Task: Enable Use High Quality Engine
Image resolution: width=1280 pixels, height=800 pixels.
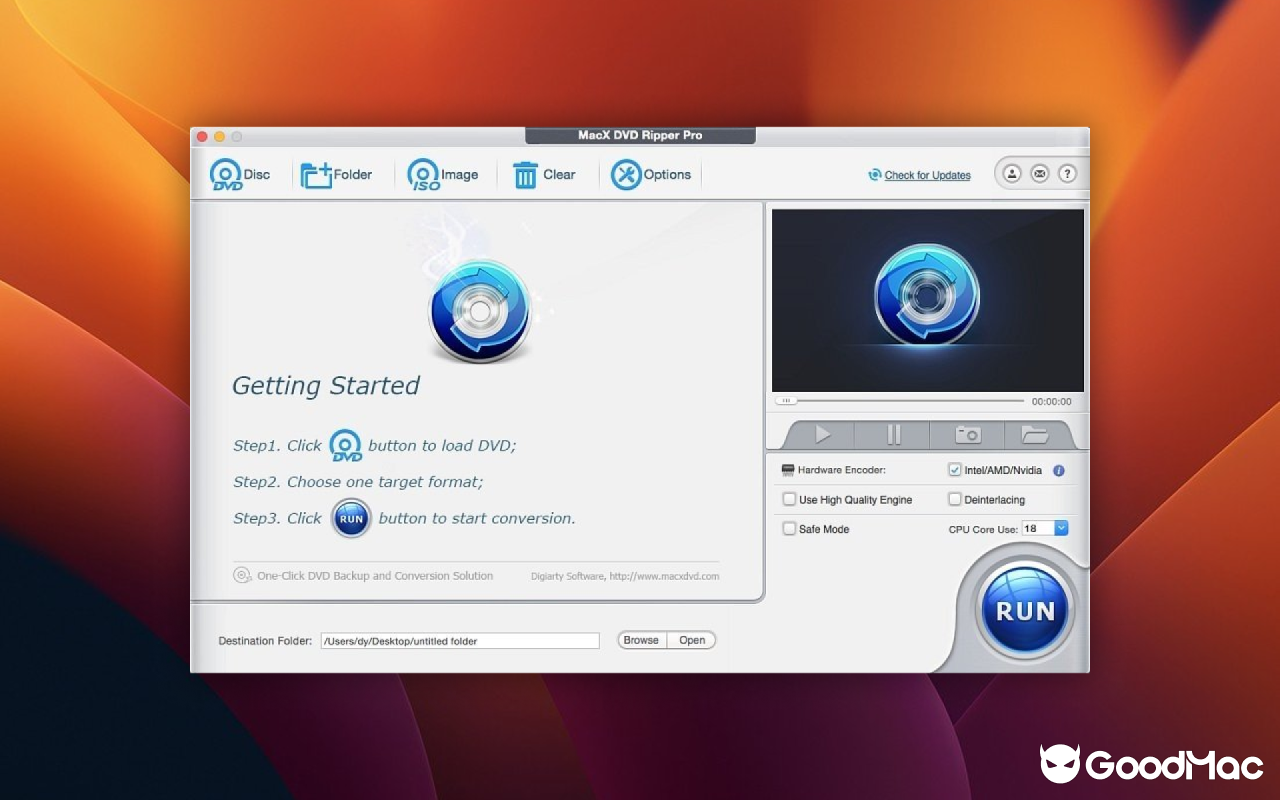Action: pos(789,499)
